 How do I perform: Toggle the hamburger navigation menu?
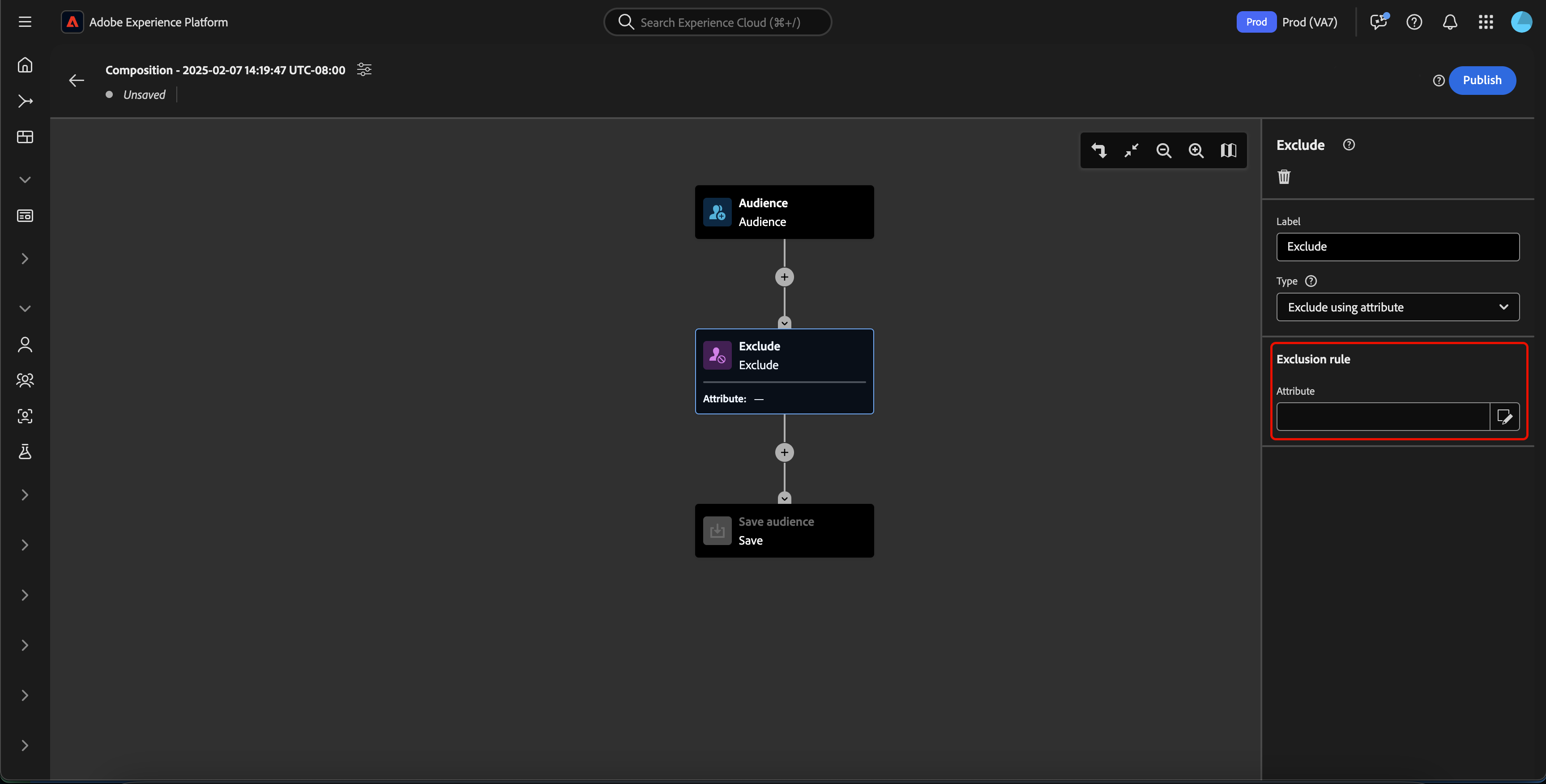25,22
